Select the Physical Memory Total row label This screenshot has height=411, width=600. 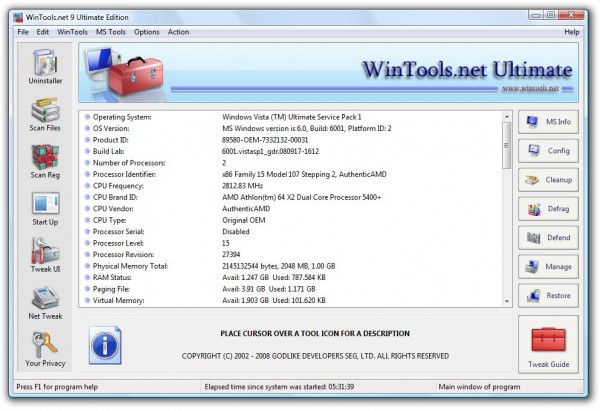(x=130, y=266)
